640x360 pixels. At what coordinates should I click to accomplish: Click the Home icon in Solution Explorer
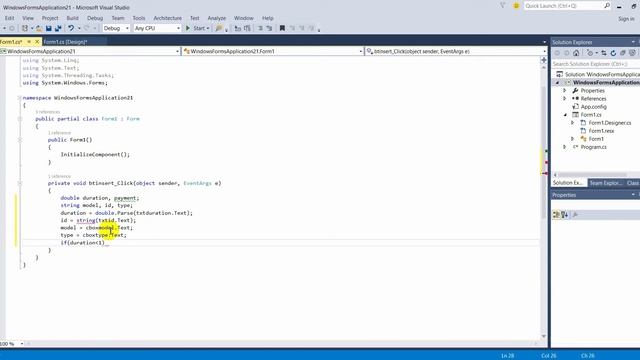coord(576,53)
